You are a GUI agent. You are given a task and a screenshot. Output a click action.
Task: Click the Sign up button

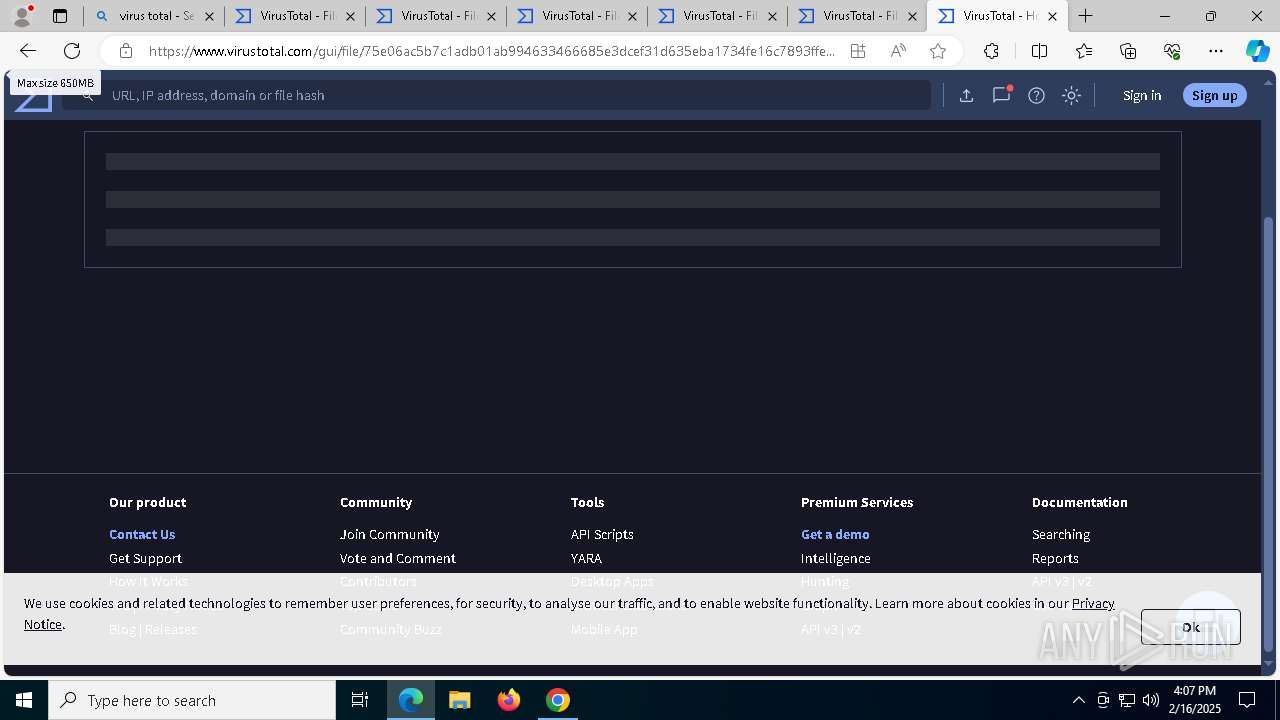point(1214,95)
